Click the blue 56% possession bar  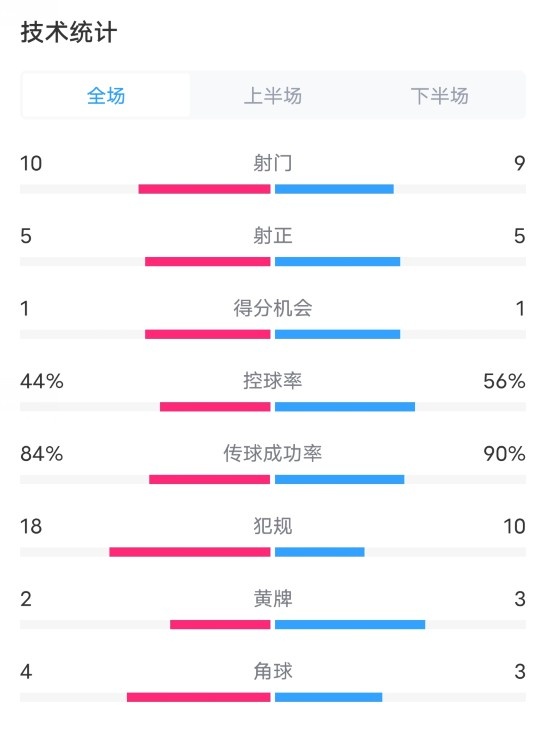tap(345, 407)
